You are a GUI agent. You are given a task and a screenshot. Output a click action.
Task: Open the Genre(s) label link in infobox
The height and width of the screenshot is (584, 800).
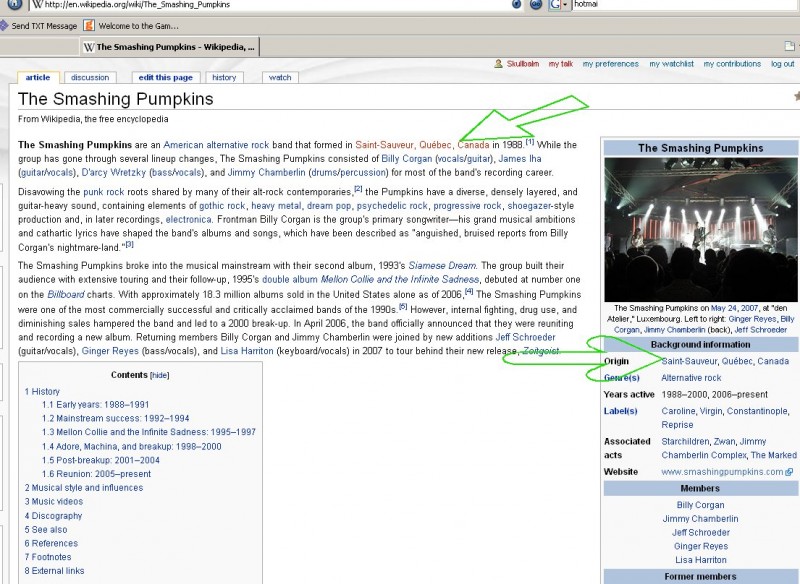click(621, 378)
